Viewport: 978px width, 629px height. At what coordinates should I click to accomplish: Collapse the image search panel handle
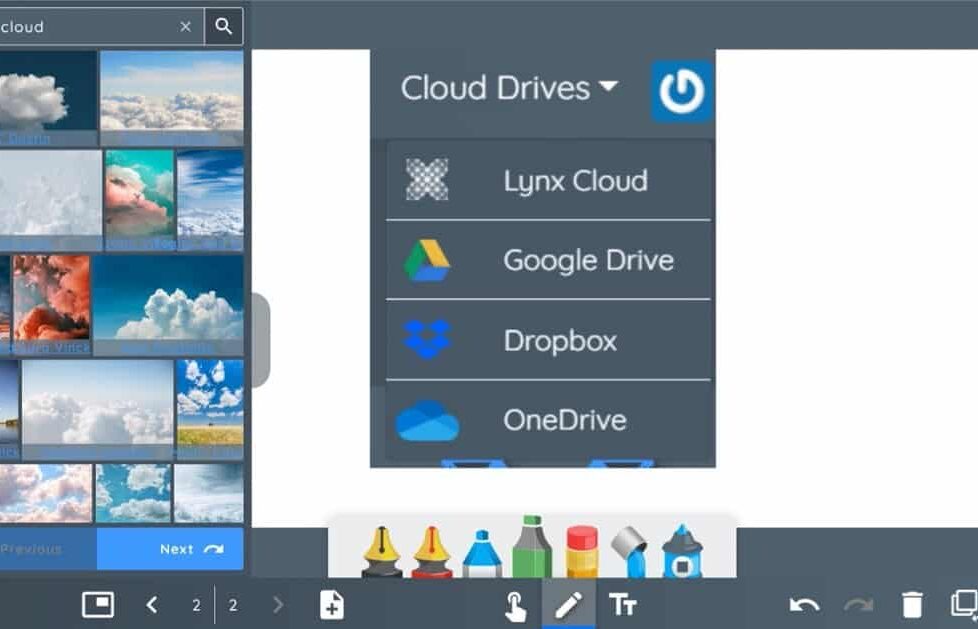(261, 340)
